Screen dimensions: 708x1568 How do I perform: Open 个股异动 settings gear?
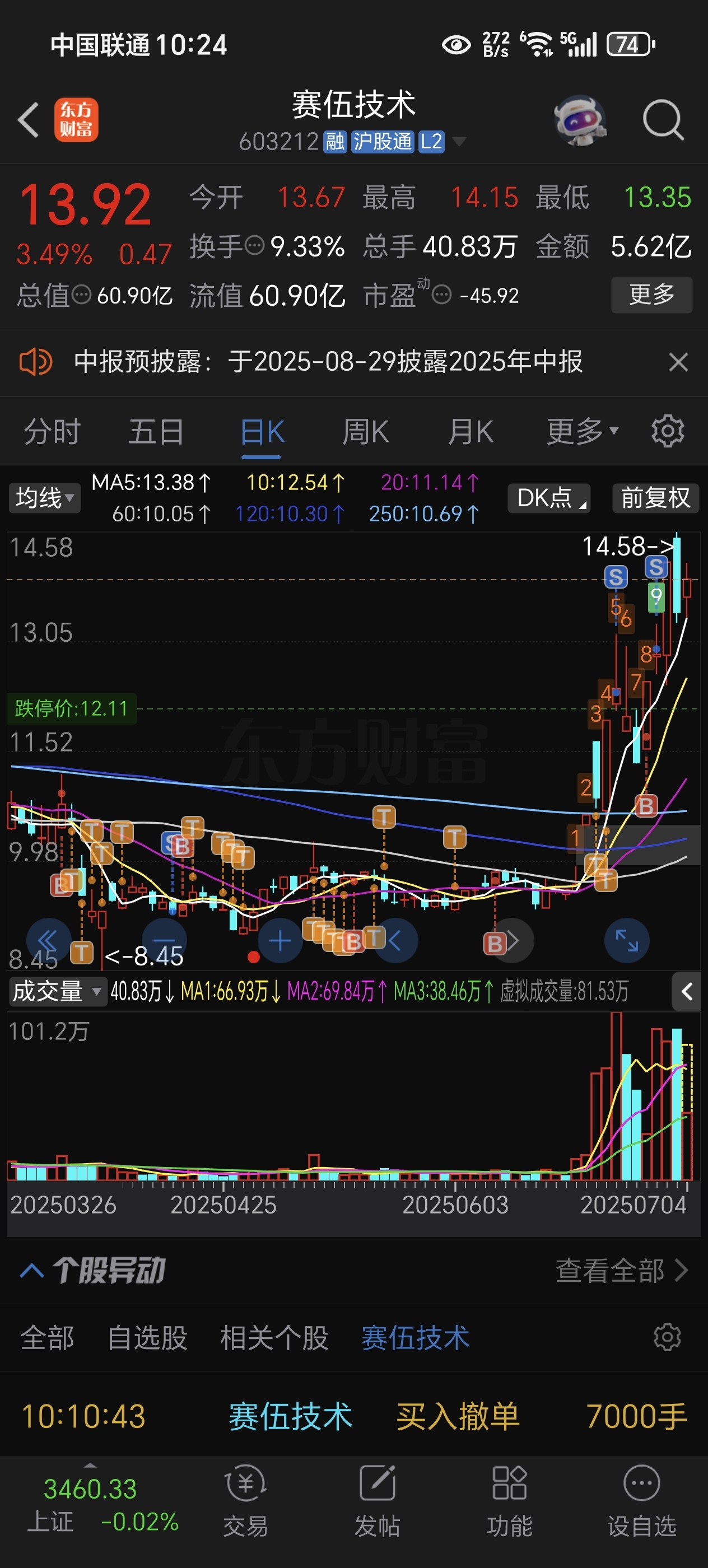[x=667, y=1337]
